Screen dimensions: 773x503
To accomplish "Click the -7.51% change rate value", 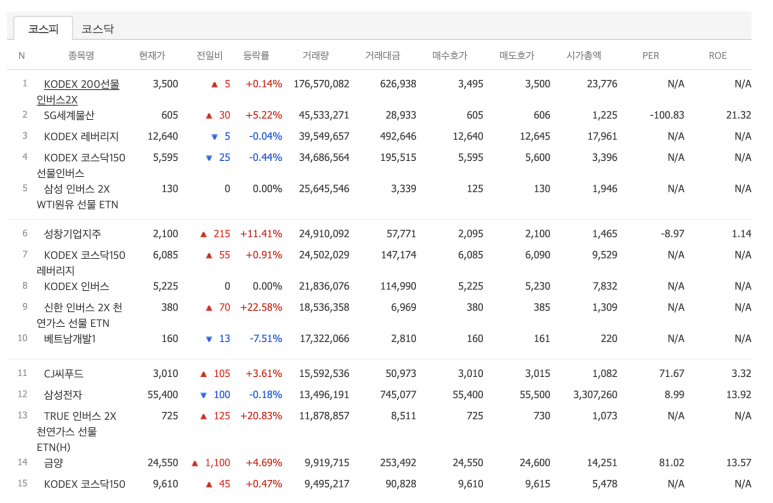I will [266, 338].
